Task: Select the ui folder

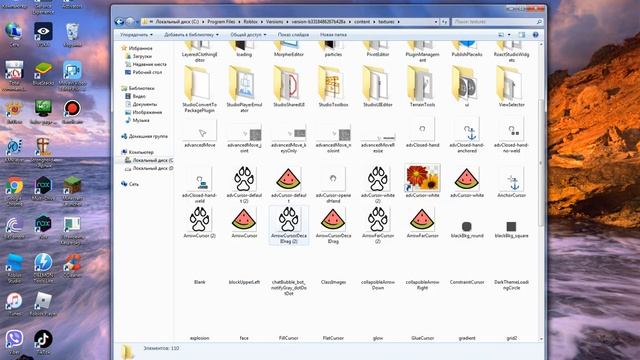Action: click(467, 87)
